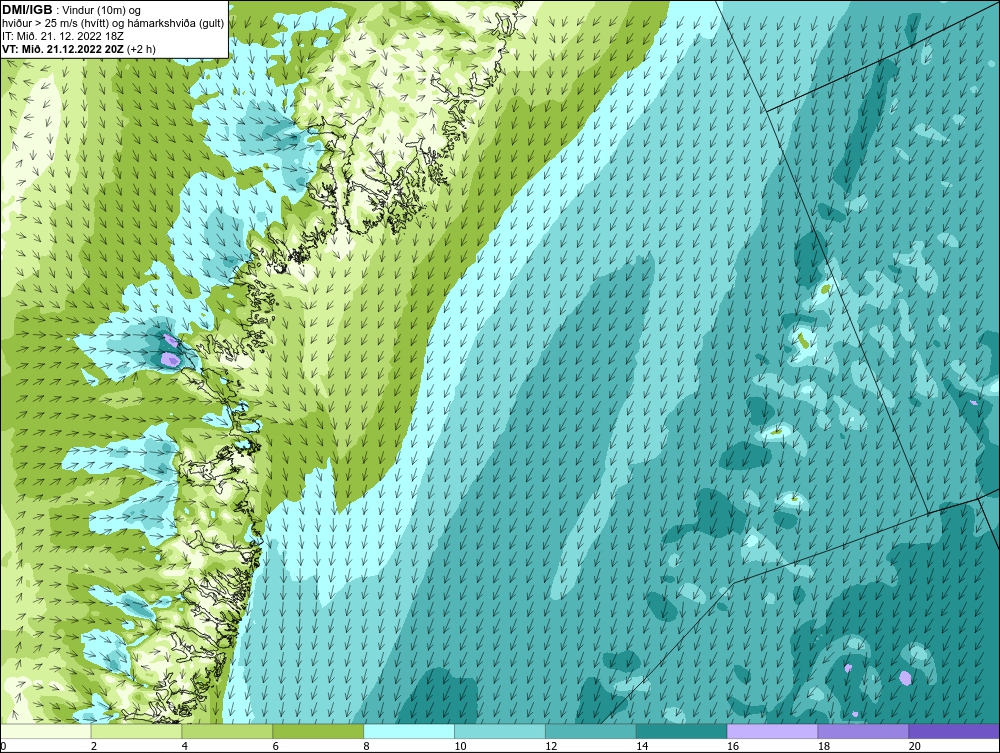Click the initial time line 'IT: Mið. 21. 12. 2022 18Z'
The image size is (1000, 753).
click(63, 36)
